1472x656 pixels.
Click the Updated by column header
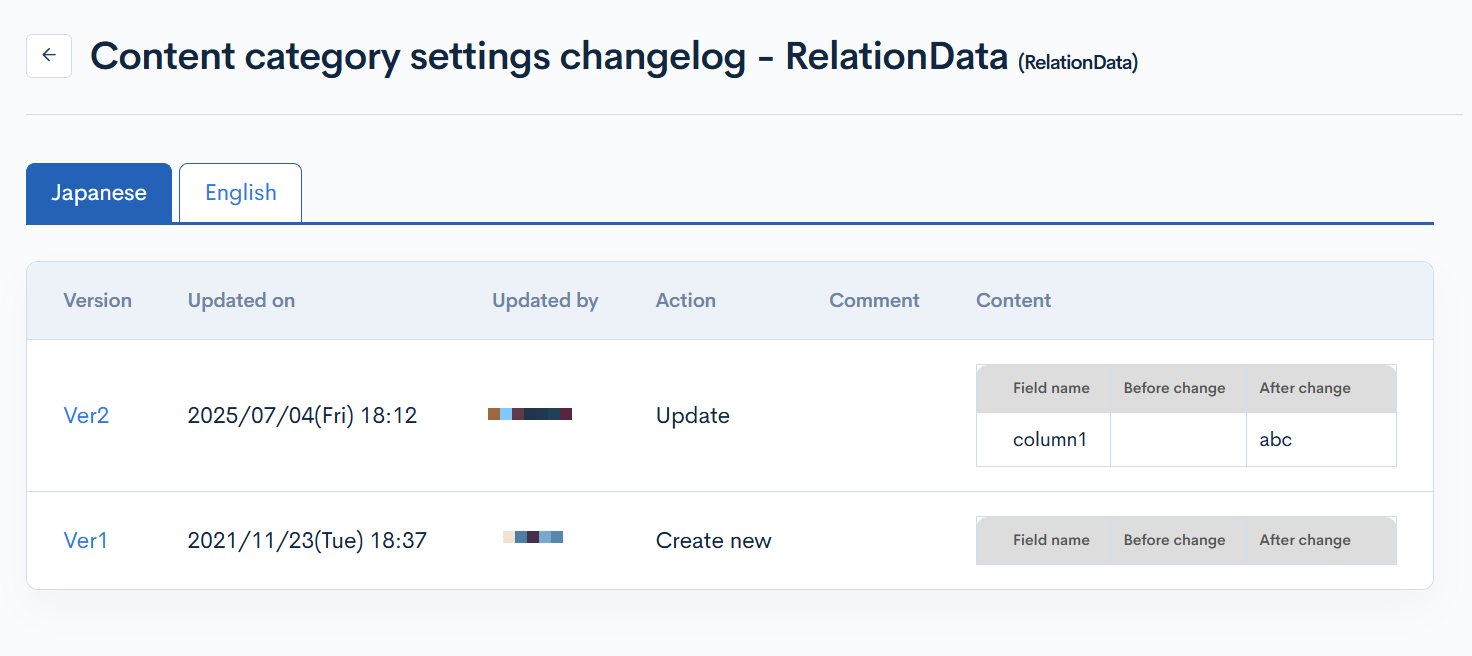coord(545,301)
